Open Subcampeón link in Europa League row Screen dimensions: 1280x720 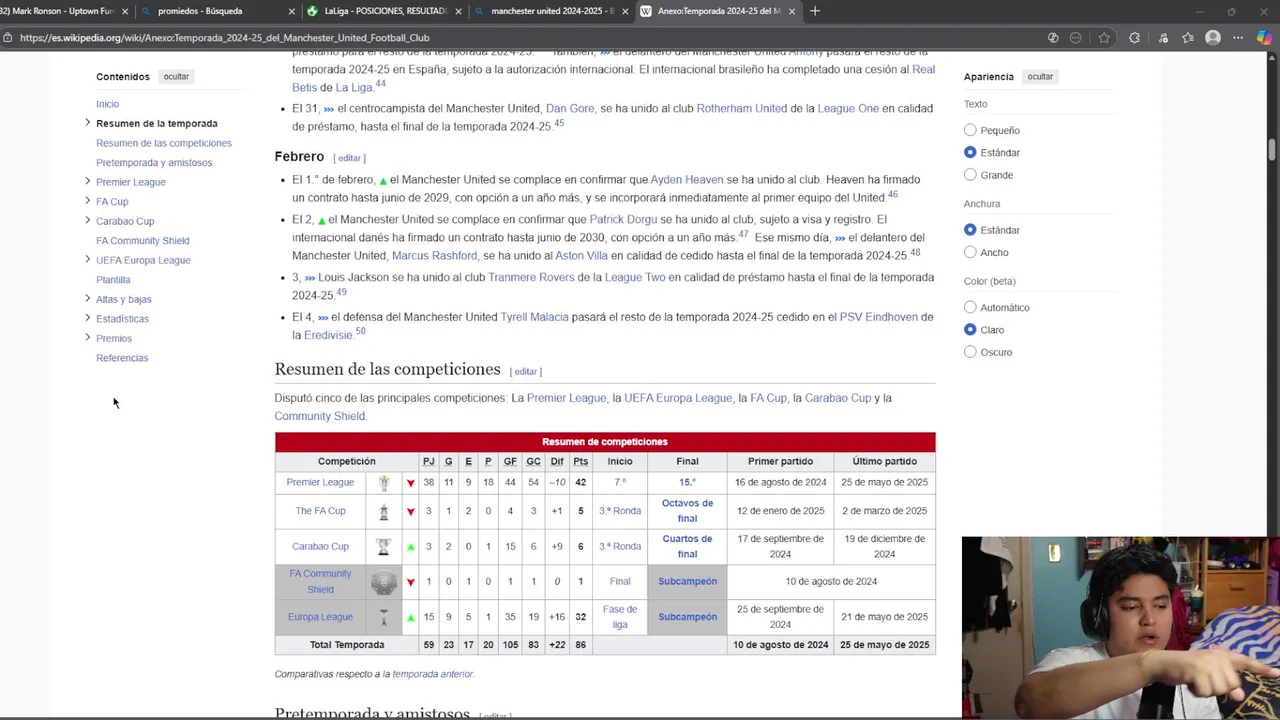click(x=687, y=617)
